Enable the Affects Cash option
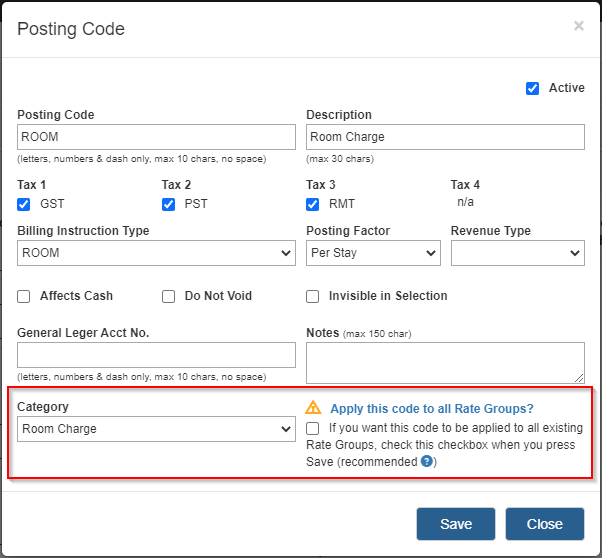602x558 pixels. coord(23,296)
